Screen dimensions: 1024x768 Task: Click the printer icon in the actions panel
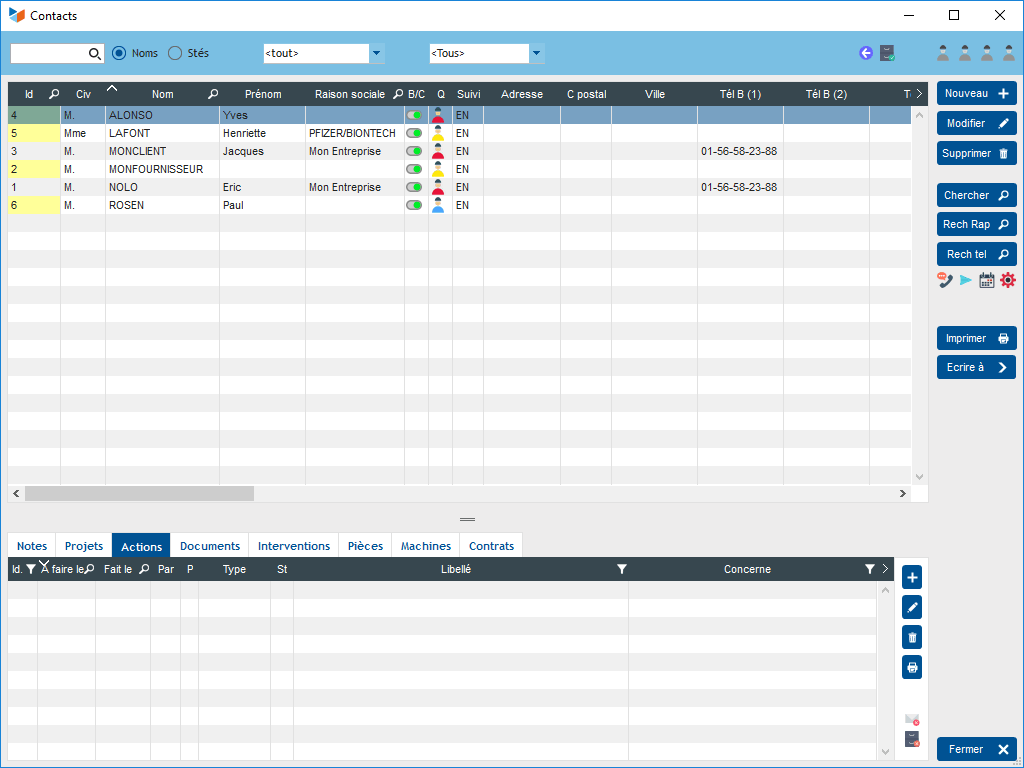click(912, 667)
